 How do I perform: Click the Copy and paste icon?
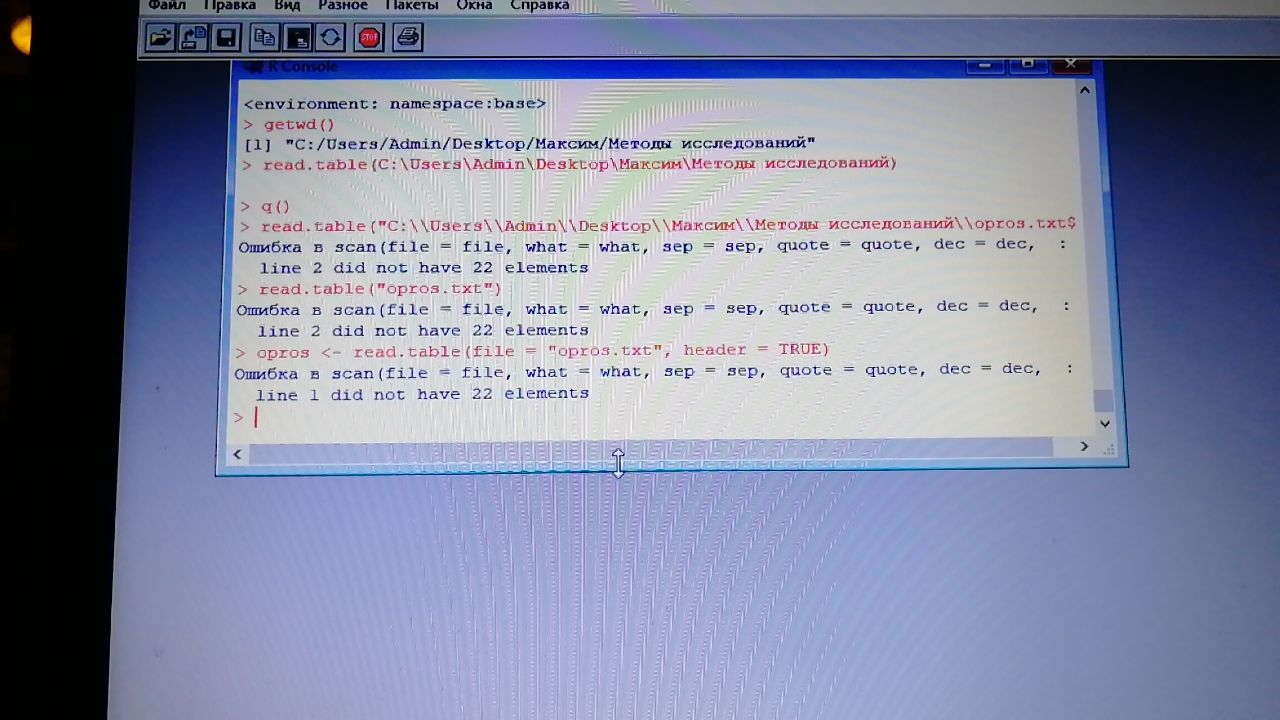tap(330, 38)
